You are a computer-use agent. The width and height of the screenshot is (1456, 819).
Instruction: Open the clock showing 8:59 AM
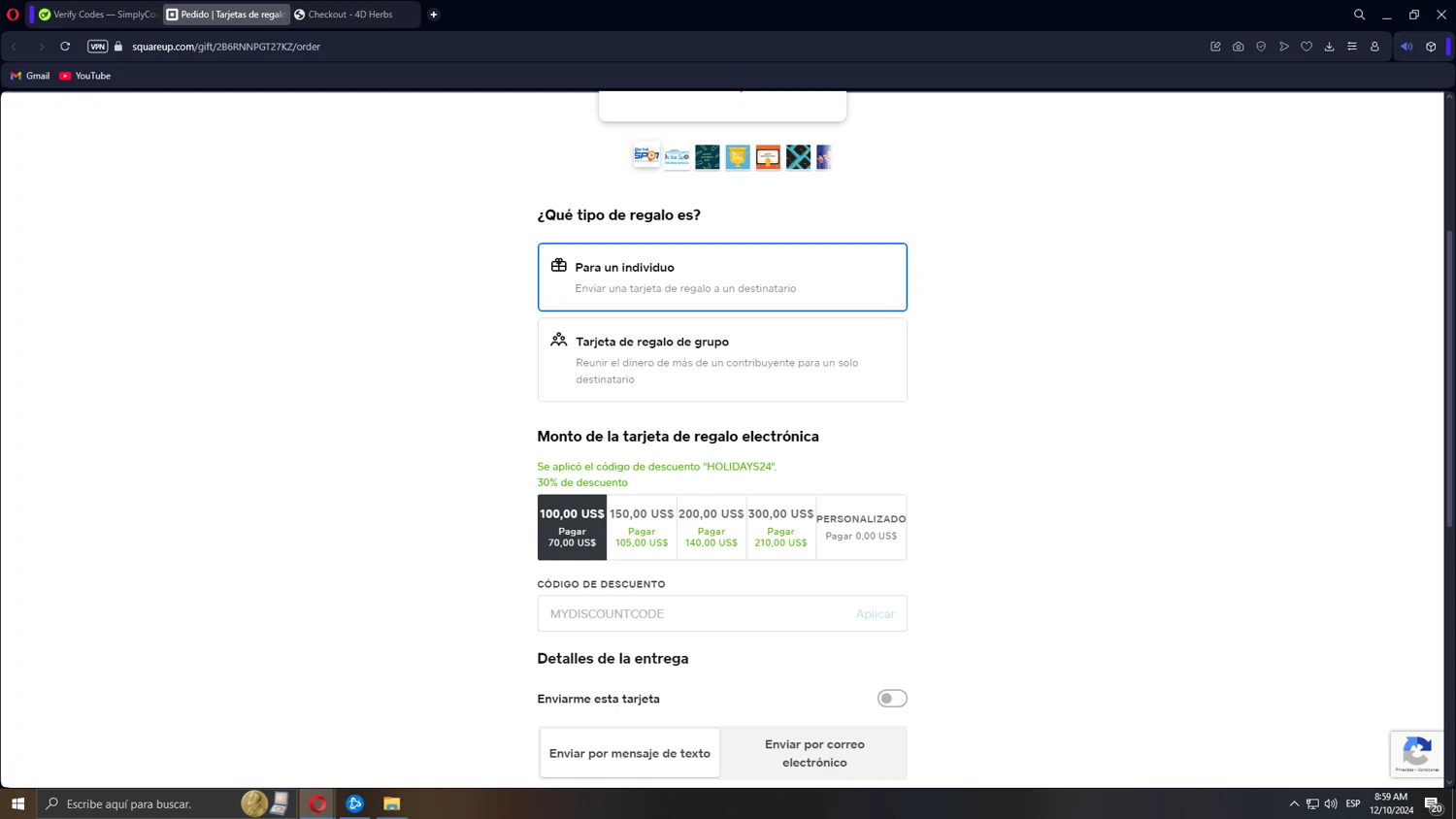(1391, 803)
